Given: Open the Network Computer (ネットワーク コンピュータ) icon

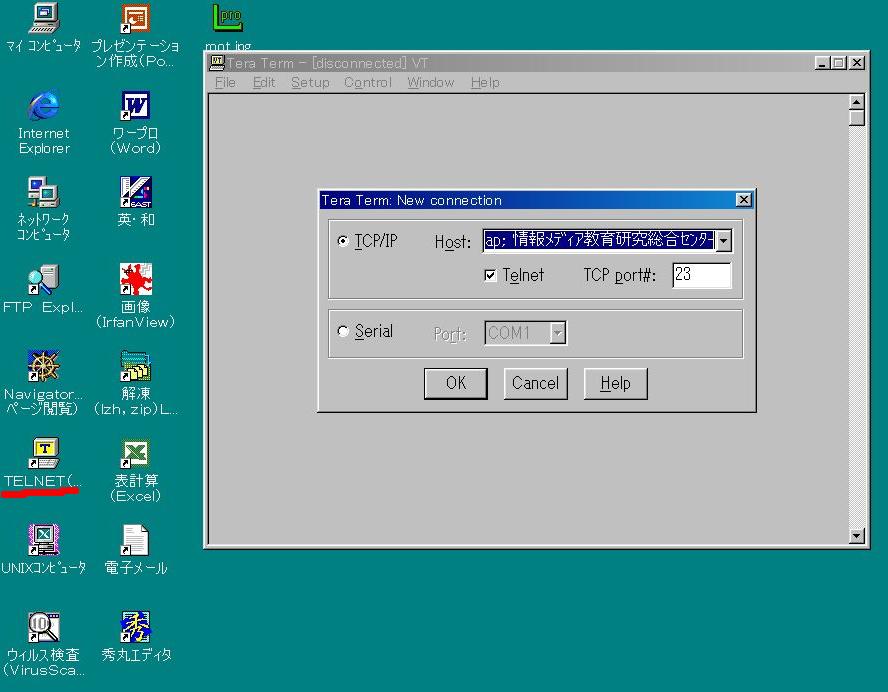Looking at the screenshot, I should (44, 193).
